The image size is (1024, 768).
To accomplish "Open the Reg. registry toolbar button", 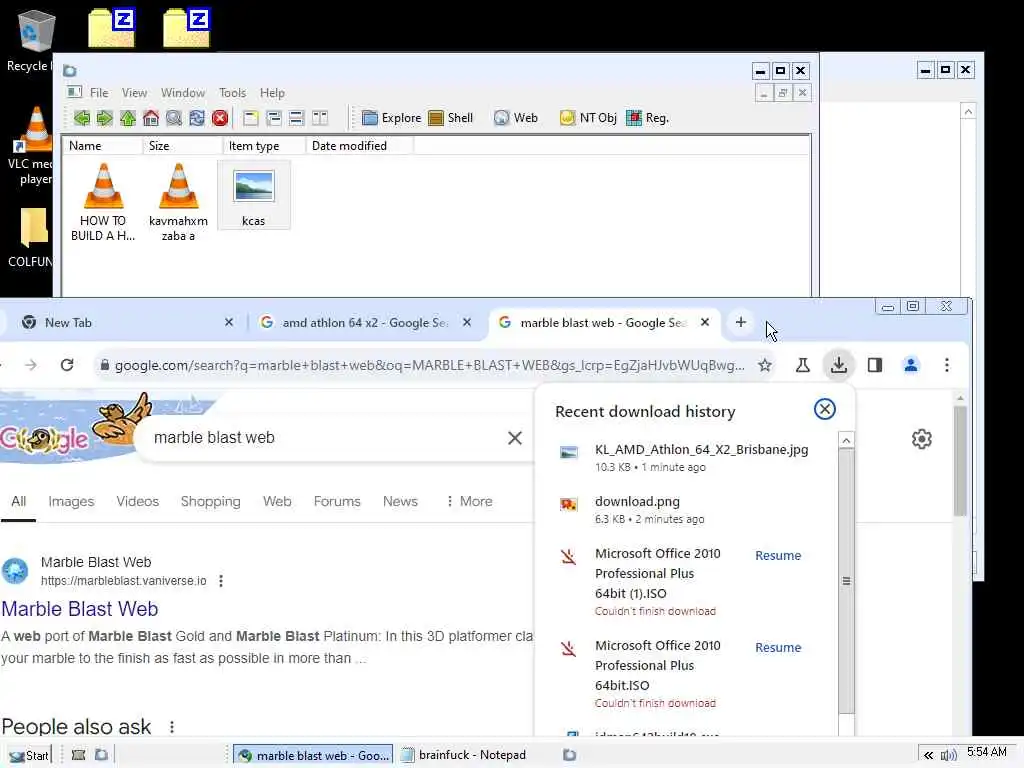I will [647, 118].
